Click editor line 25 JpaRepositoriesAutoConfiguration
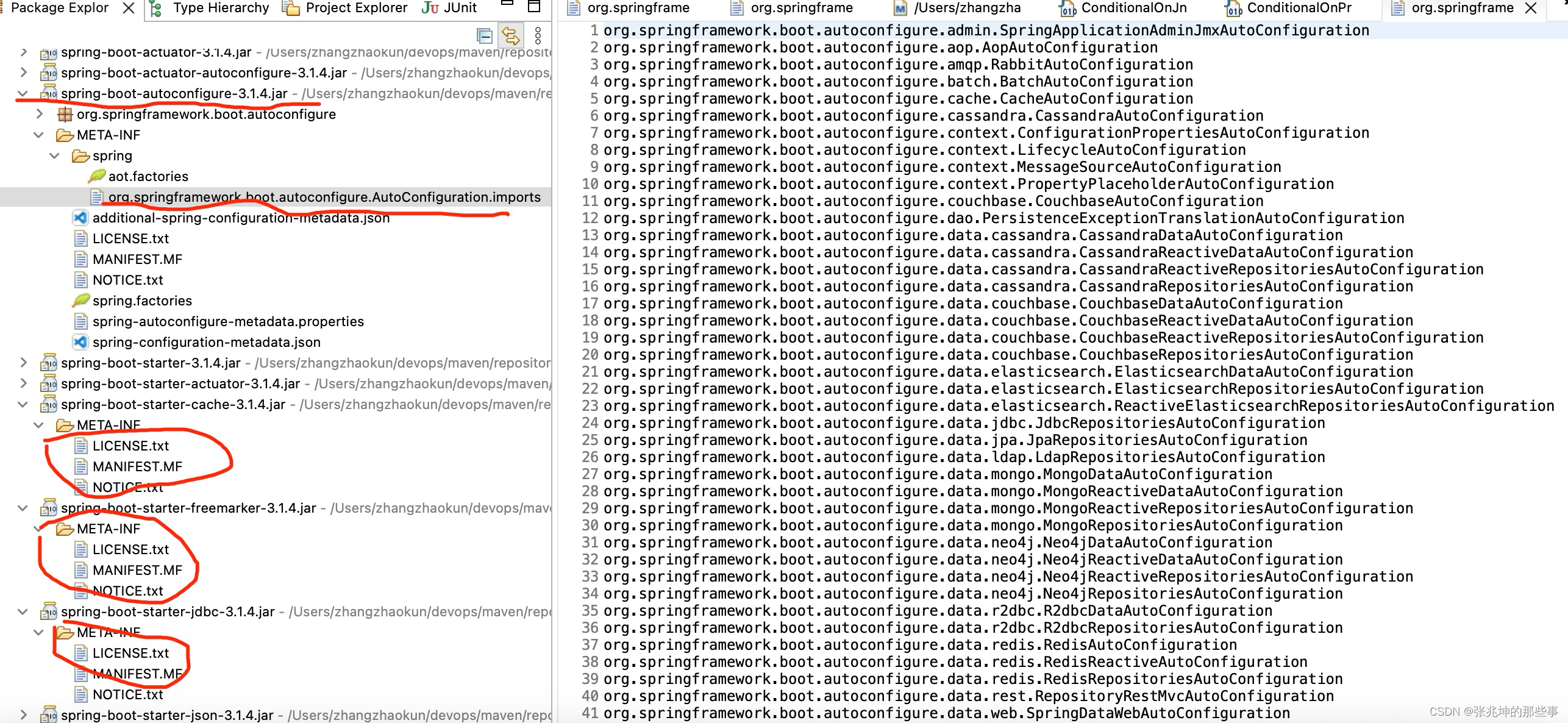This screenshot has width=1568, height=723. pos(955,440)
